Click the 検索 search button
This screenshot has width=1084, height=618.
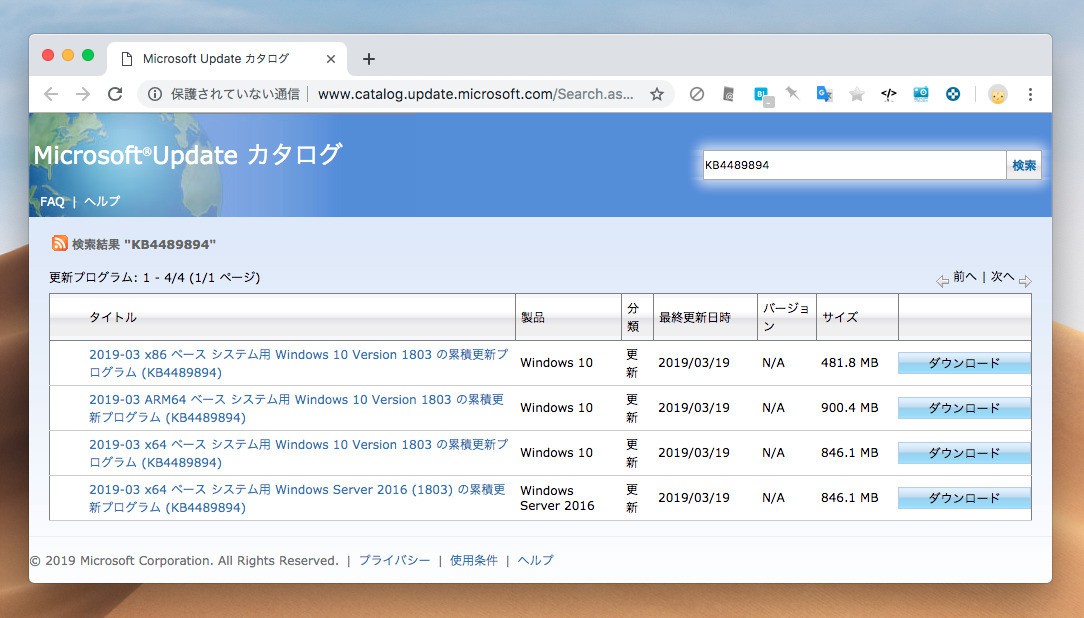[1024, 165]
